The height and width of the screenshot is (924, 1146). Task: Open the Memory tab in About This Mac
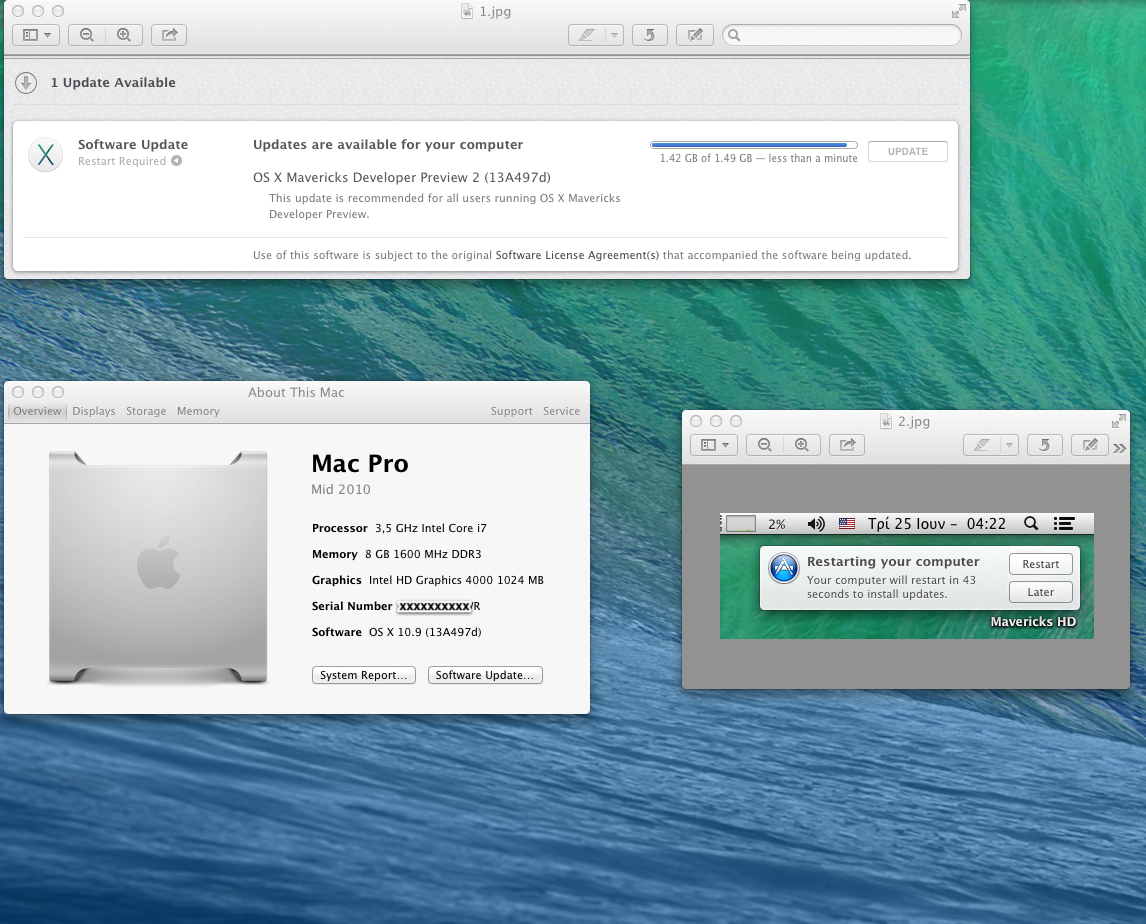tap(198, 411)
